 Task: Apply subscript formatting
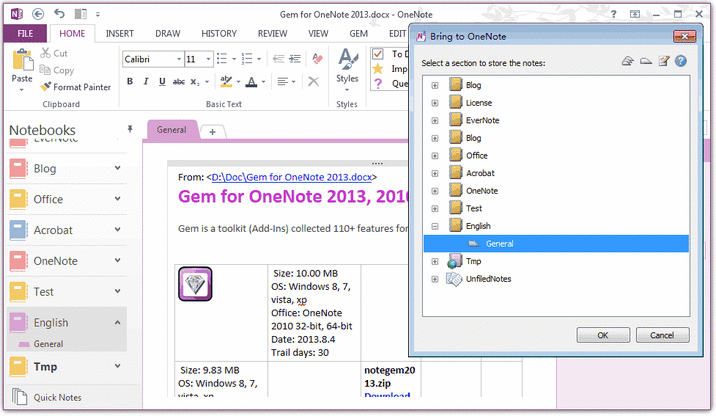tap(195, 82)
